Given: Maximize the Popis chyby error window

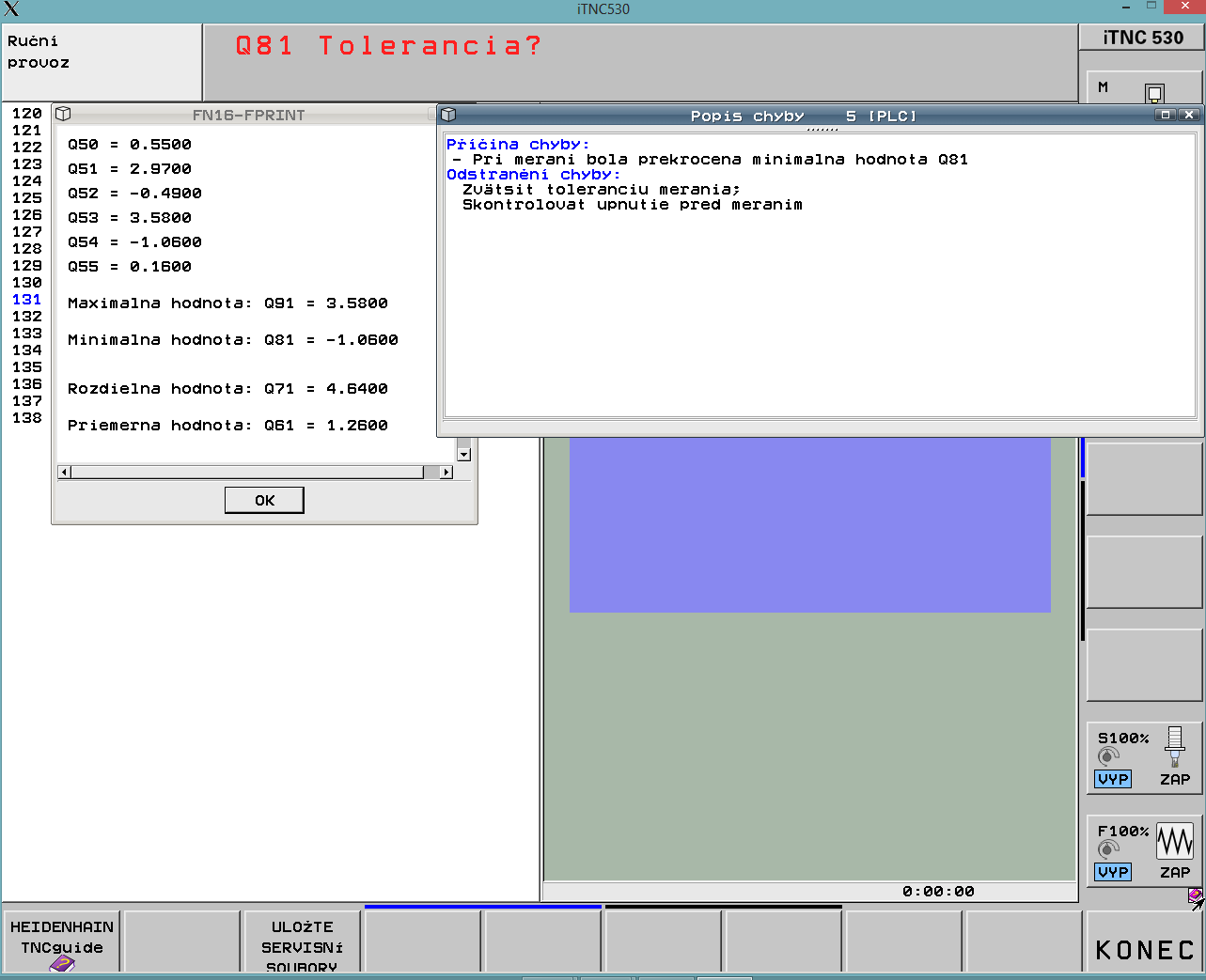Looking at the screenshot, I should click(x=1166, y=115).
